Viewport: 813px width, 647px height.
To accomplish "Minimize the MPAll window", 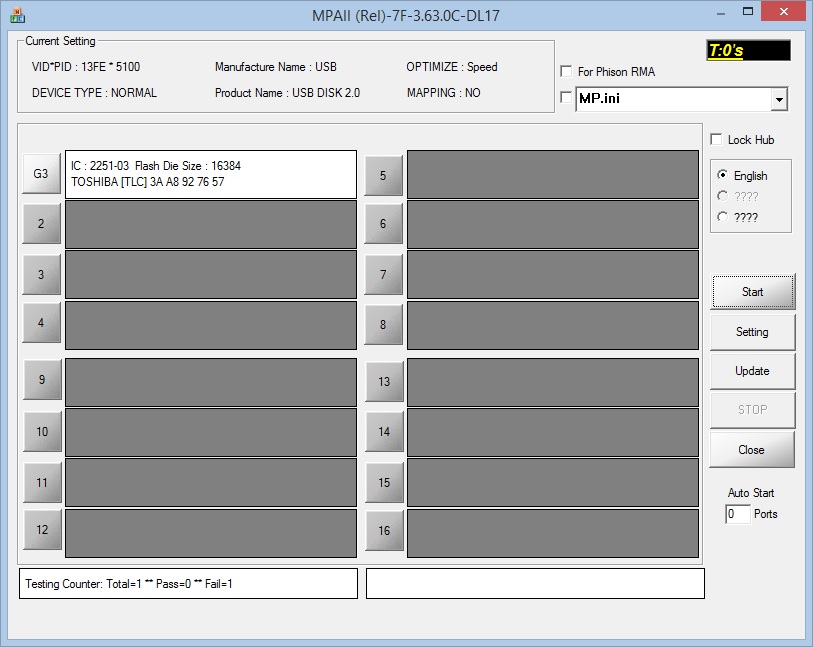I will pyautogui.click(x=721, y=12).
